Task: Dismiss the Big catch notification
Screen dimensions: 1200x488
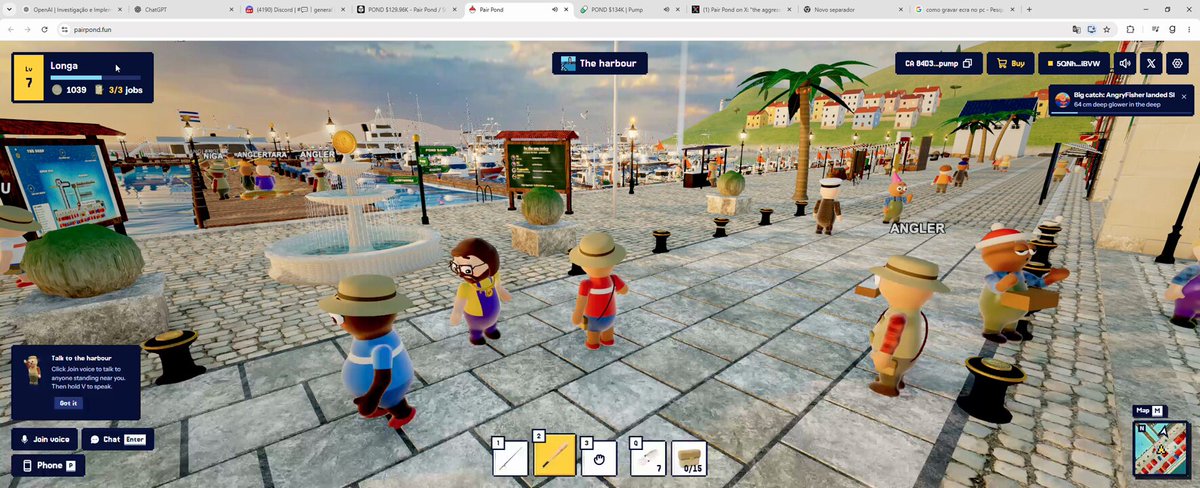Action: point(1184,96)
